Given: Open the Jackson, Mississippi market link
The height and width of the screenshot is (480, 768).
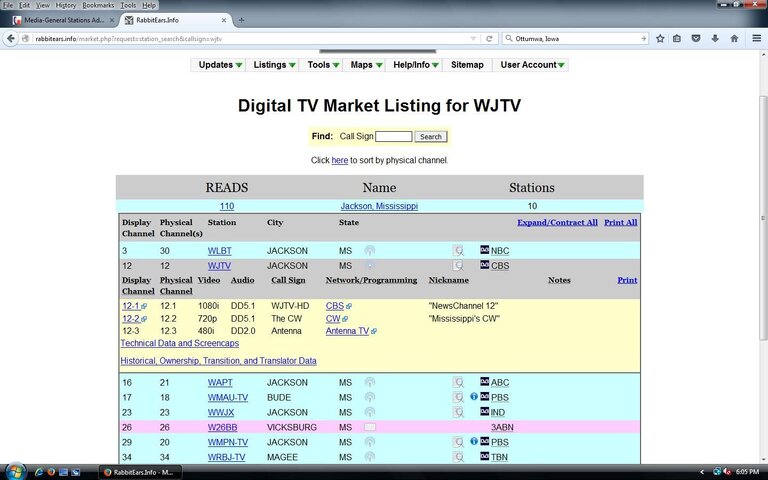Looking at the screenshot, I should 379,206.
